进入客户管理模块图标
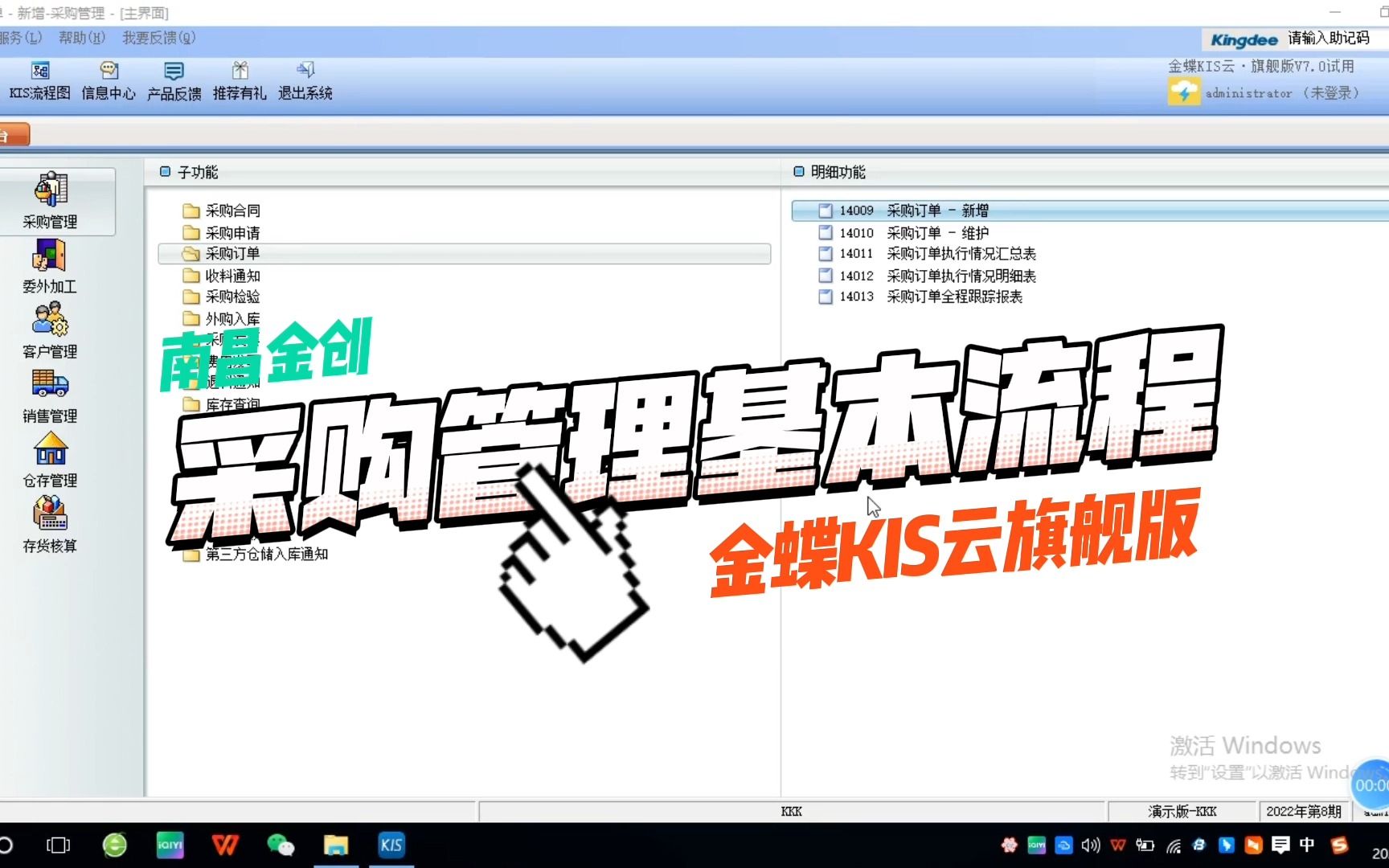The image size is (1389, 868). 51,330
